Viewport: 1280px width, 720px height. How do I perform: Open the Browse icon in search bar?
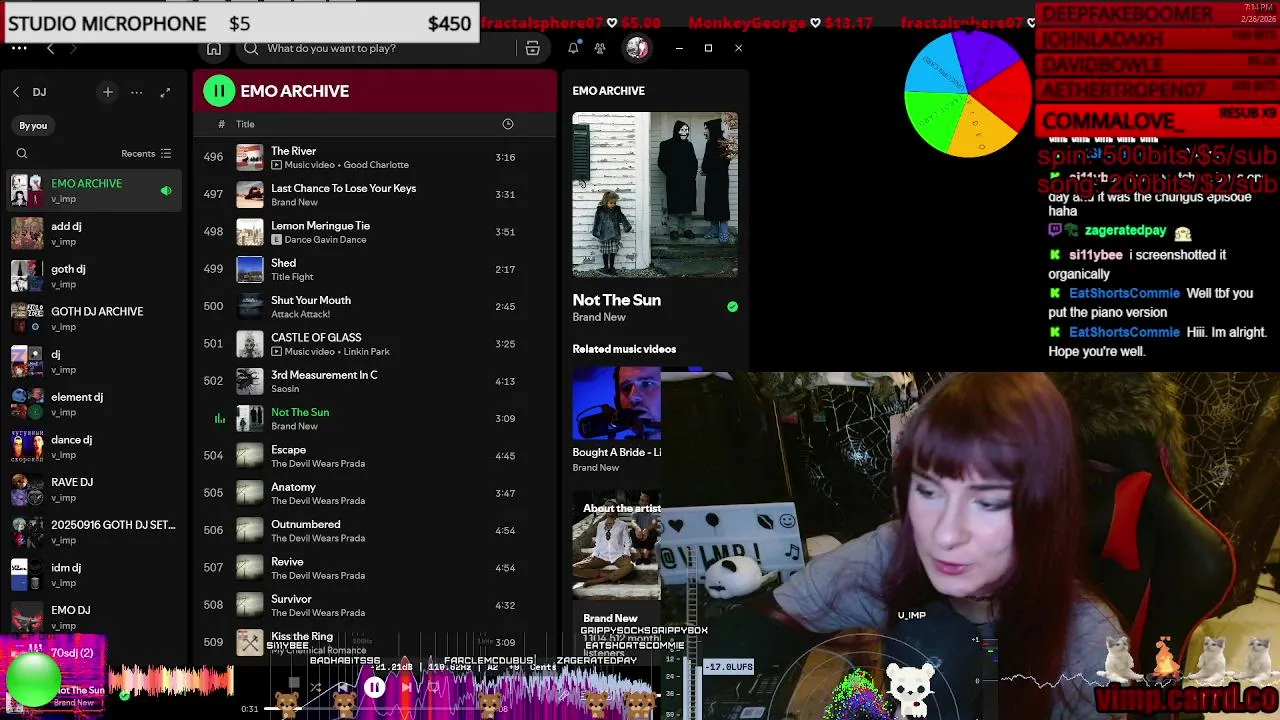[532, 48]
